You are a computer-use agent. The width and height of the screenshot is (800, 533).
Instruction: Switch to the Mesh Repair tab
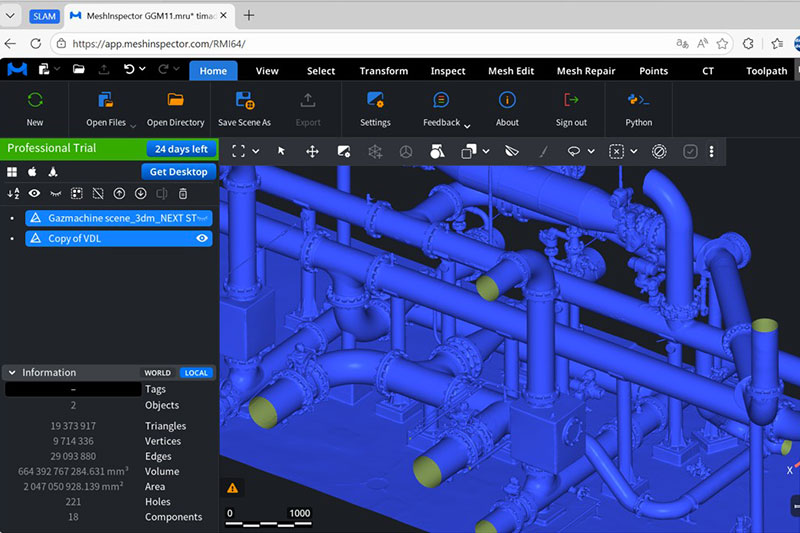tap(585, 71)
